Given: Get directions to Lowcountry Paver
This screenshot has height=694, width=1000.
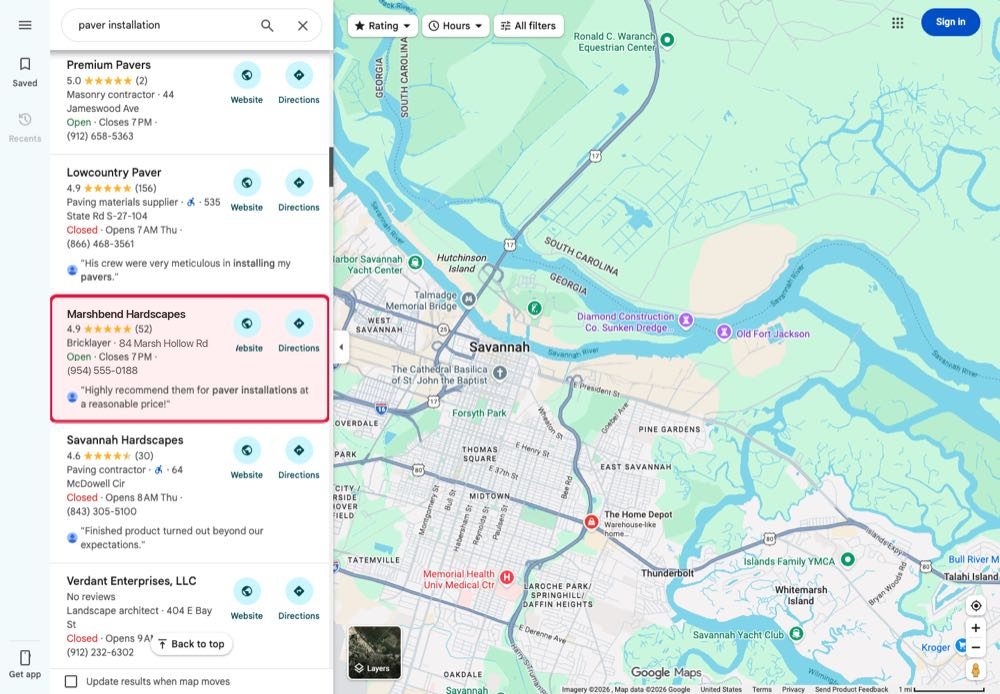Looking at the screenshot, I should point(298,183).
